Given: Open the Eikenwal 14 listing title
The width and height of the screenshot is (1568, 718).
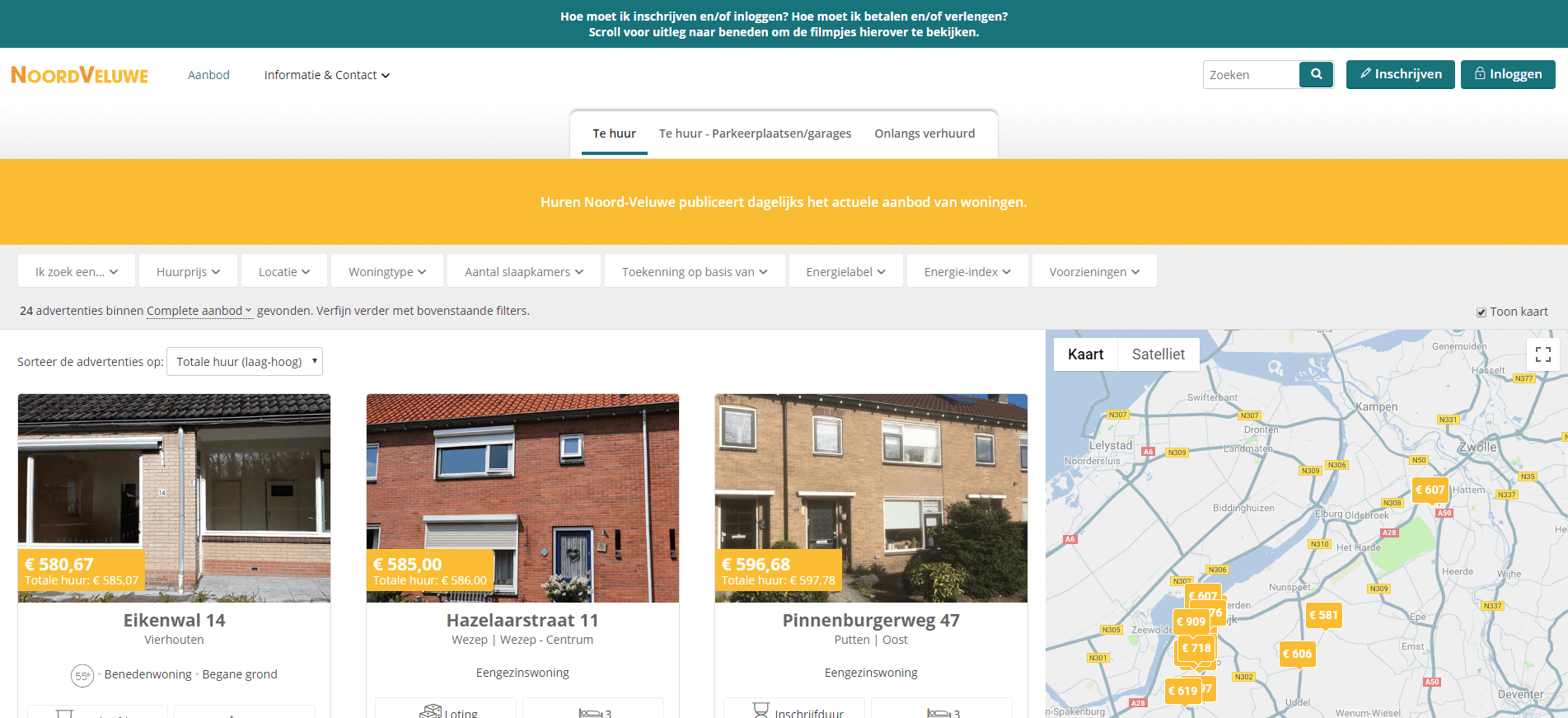Looking at the screenshot, I should point(175,620).
